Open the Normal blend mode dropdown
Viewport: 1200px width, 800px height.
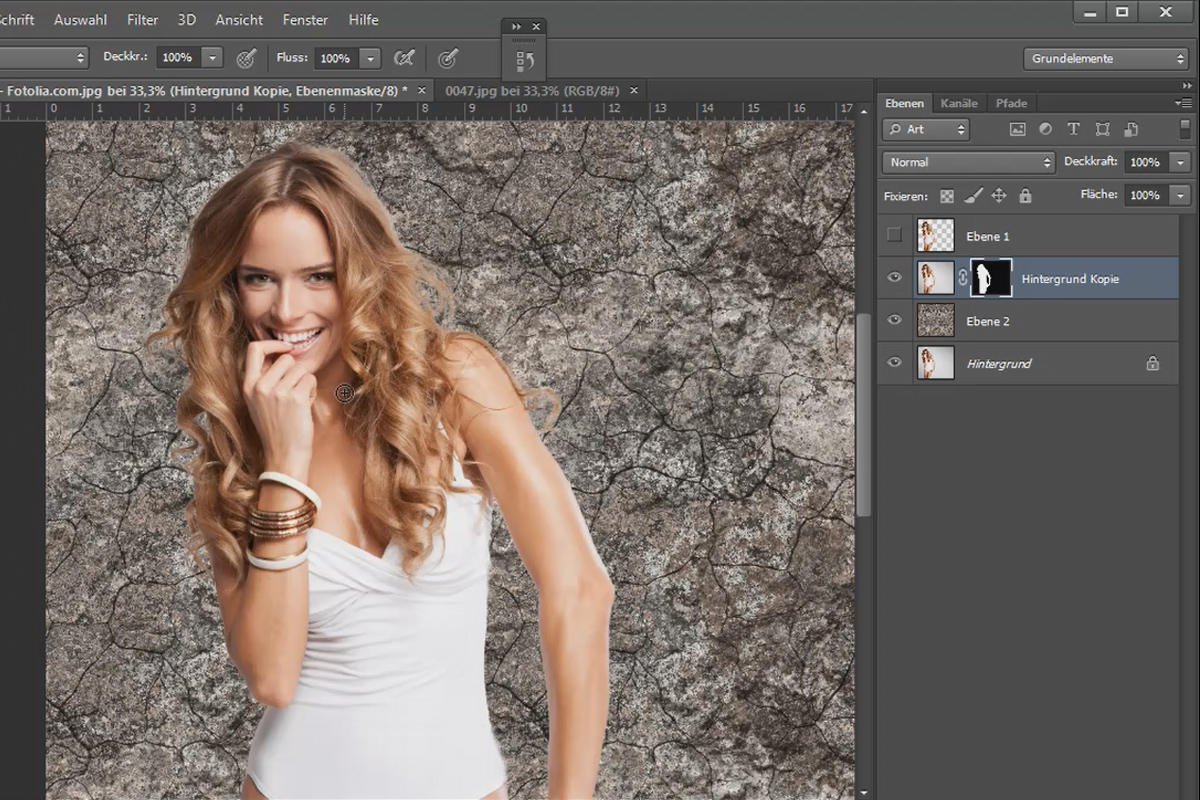[968, 162]
